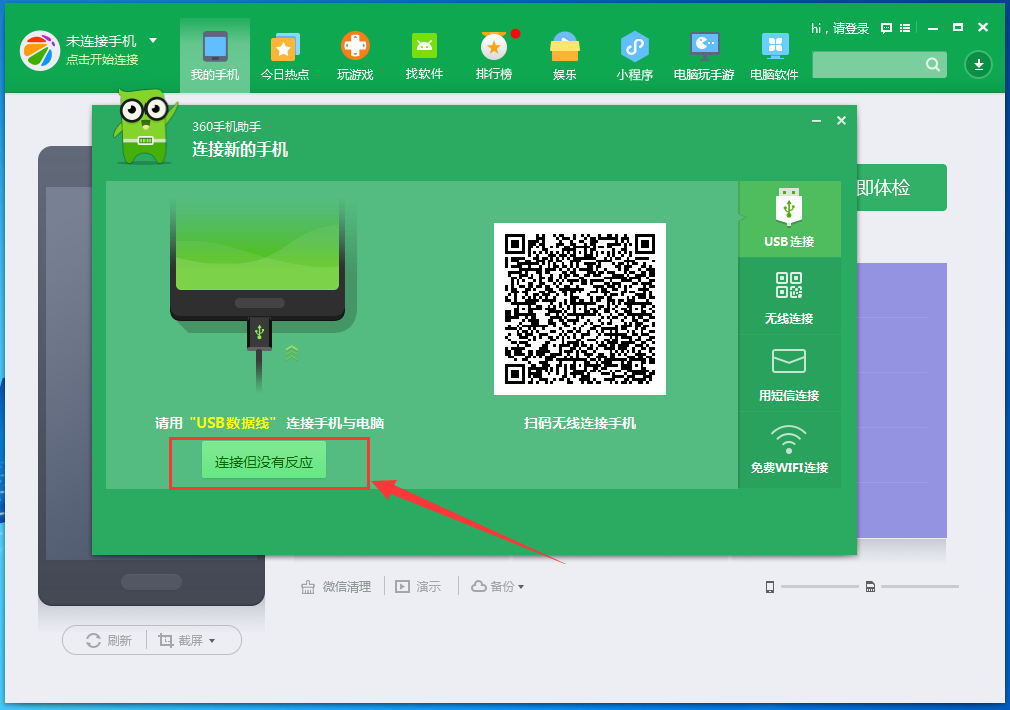Click the phone storage progress bar at bottom right
Image resolution: width=1010 pixels, height=710 pixels.
click(820, 587)
